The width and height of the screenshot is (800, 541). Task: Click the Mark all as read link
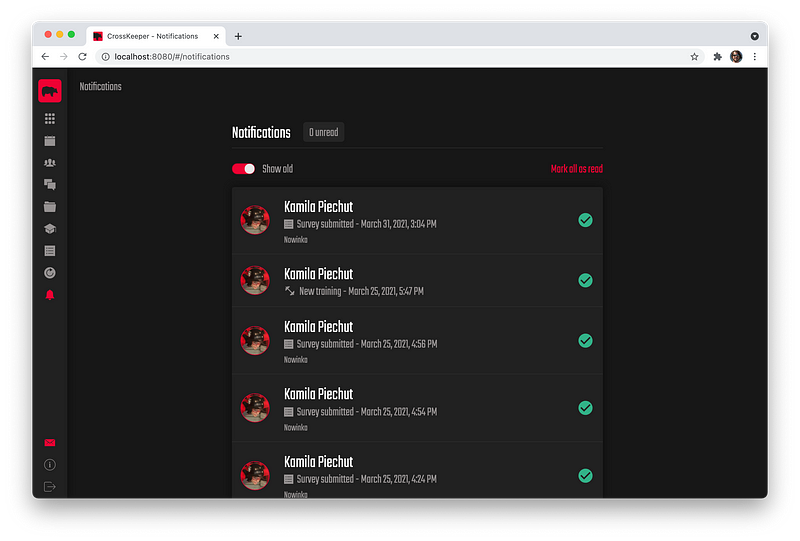click(x=576, y=169)
